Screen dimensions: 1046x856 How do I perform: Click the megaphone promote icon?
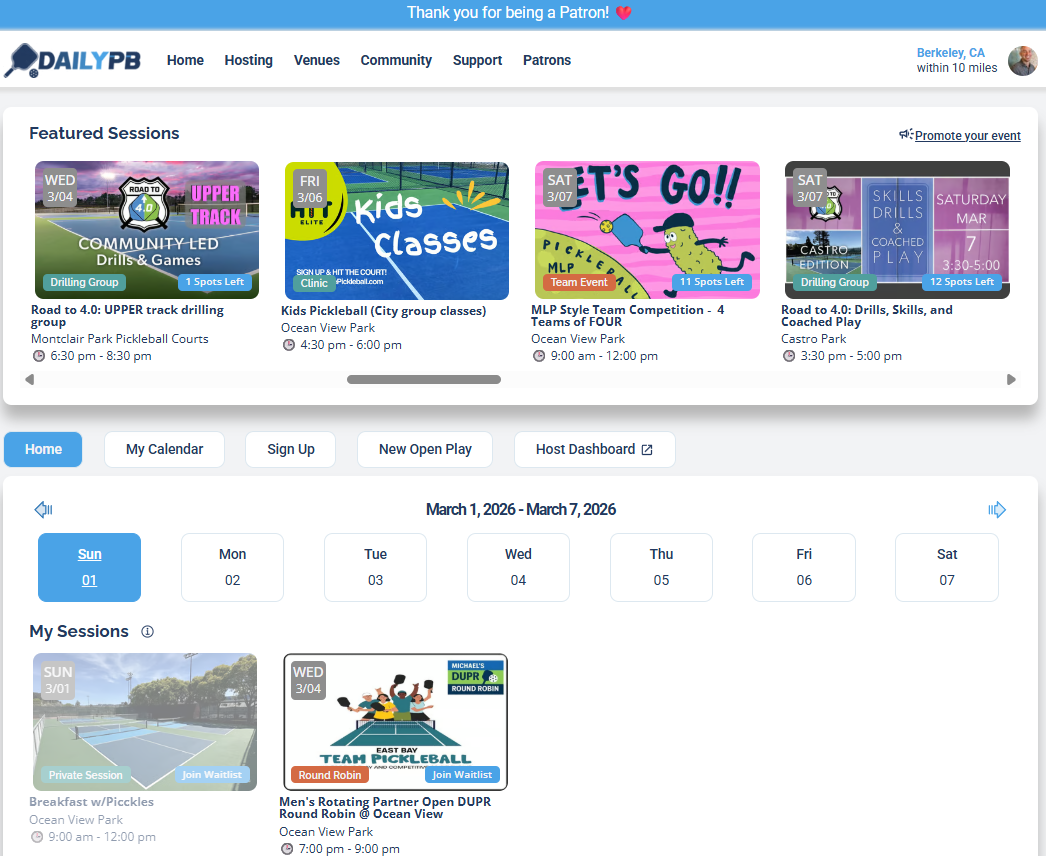[905, 135]
